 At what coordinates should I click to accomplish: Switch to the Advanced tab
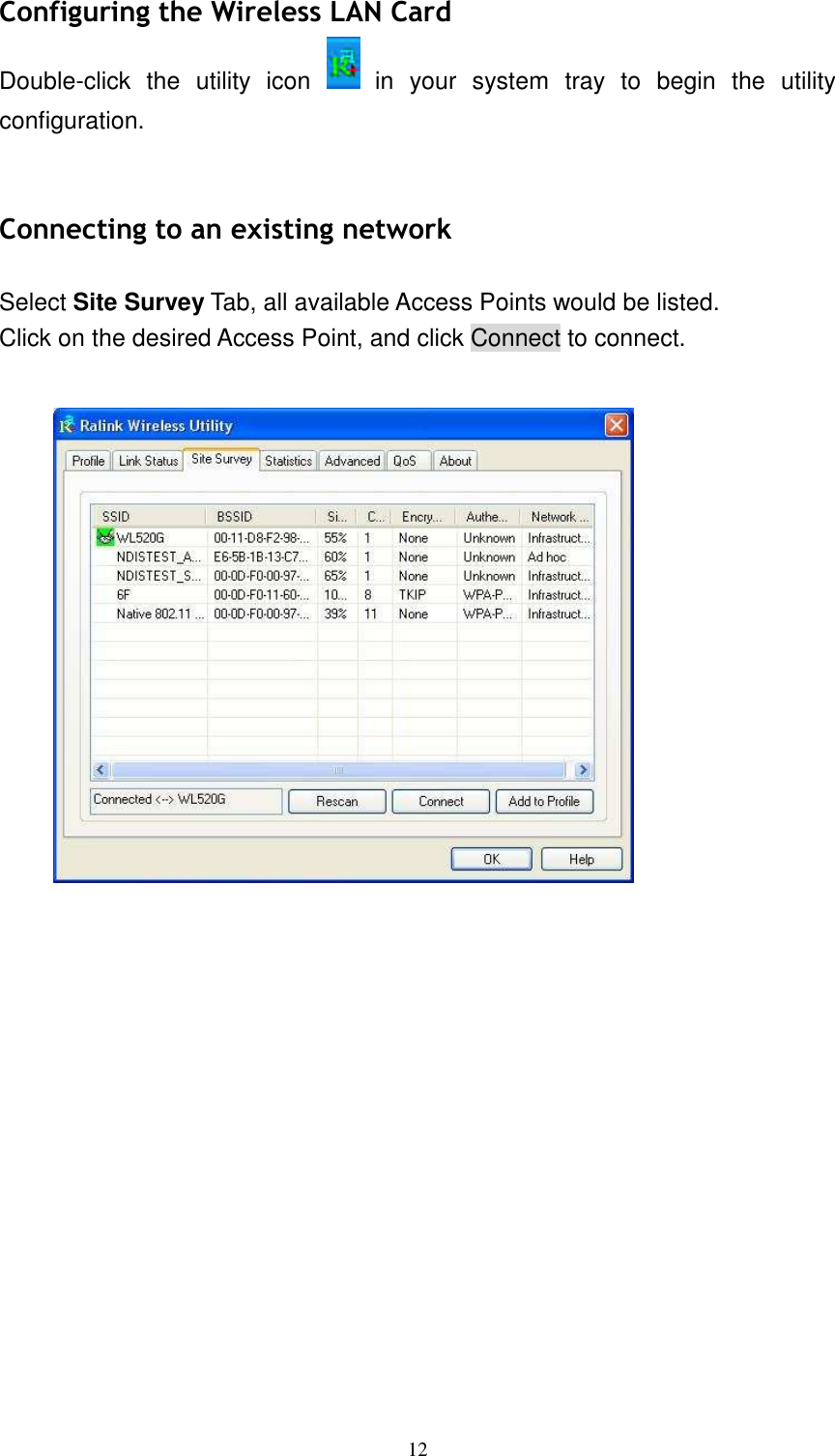352,461
